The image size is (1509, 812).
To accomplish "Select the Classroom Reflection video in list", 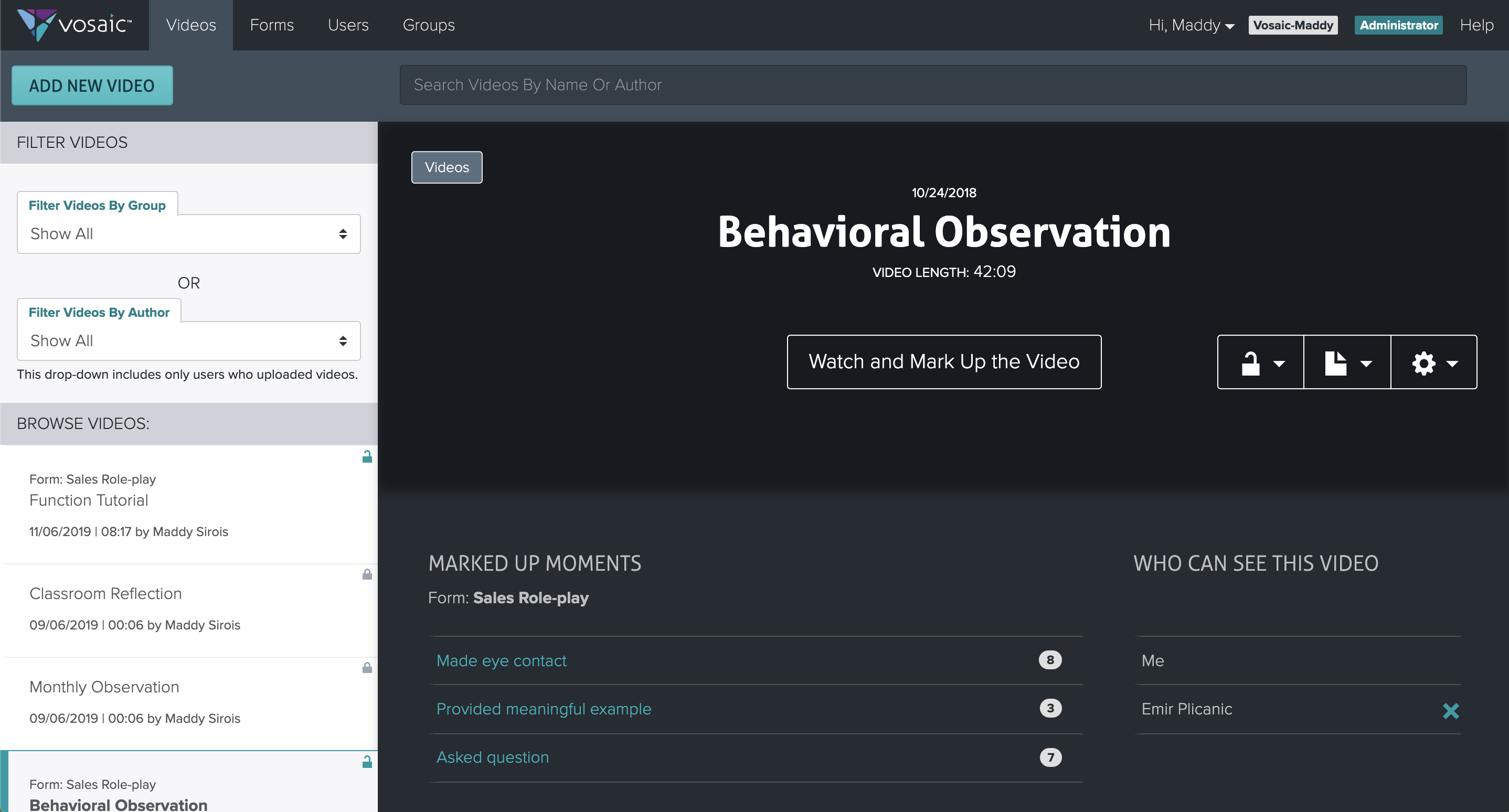I will [x=105, y=594].
